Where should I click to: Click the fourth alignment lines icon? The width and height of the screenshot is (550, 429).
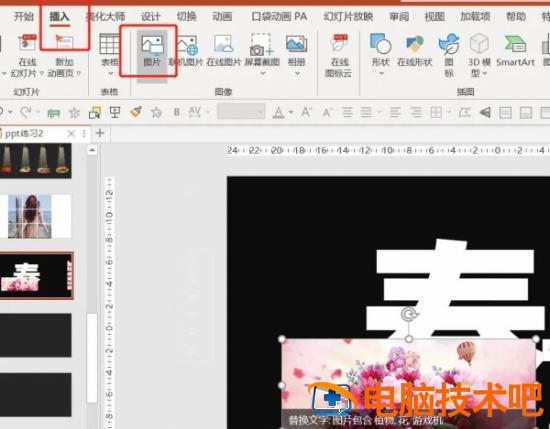point(416,112)
